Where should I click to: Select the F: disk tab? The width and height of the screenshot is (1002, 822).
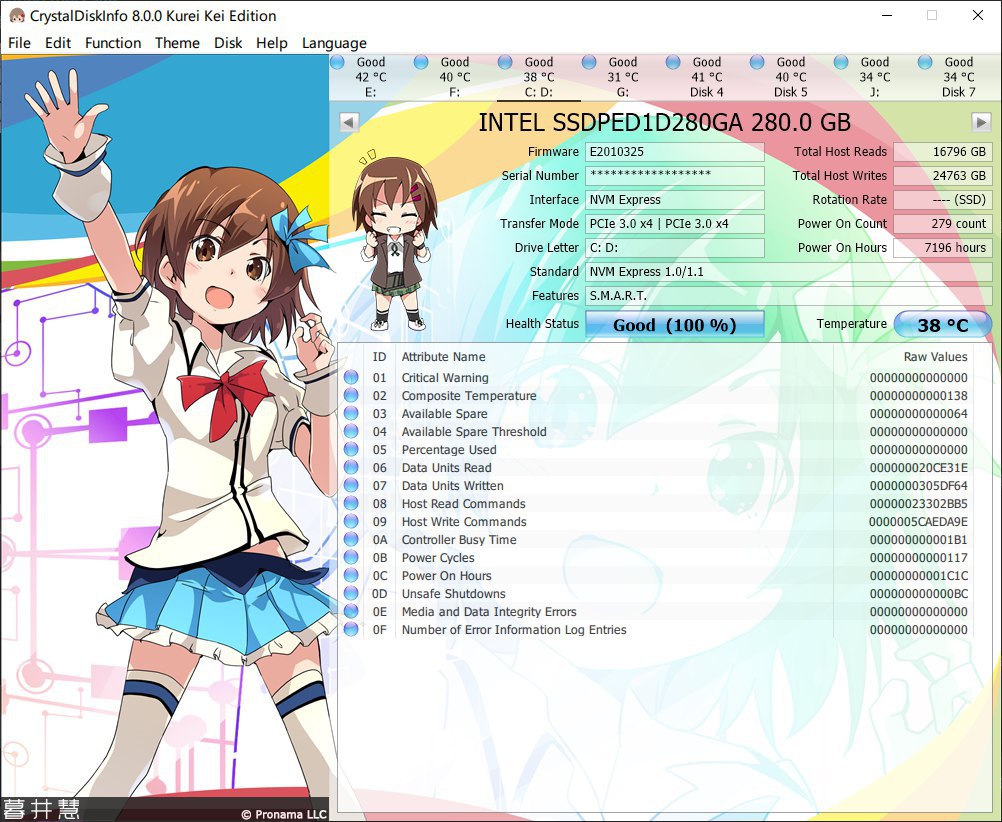454,77
